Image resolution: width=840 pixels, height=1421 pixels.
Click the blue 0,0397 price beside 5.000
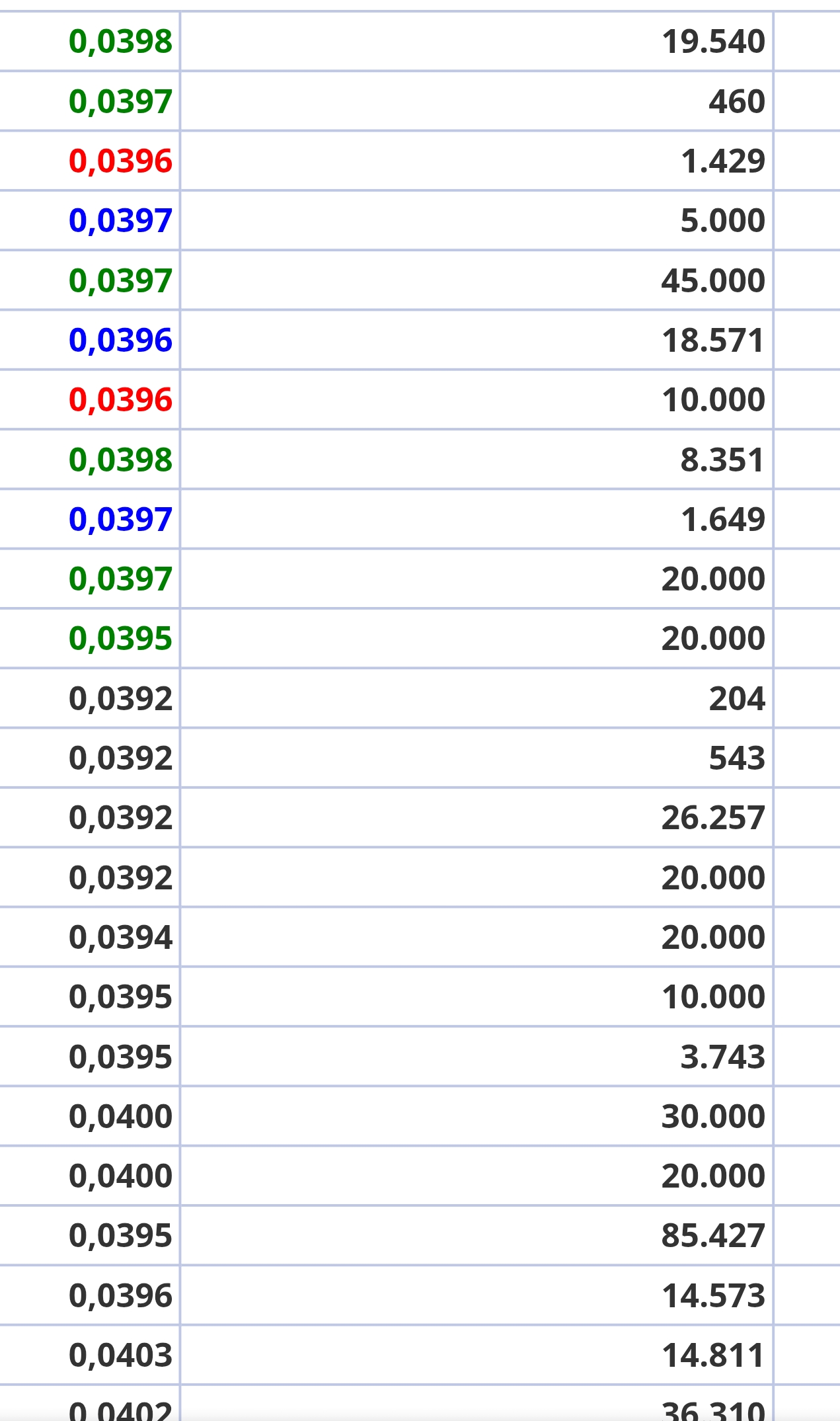120,221
